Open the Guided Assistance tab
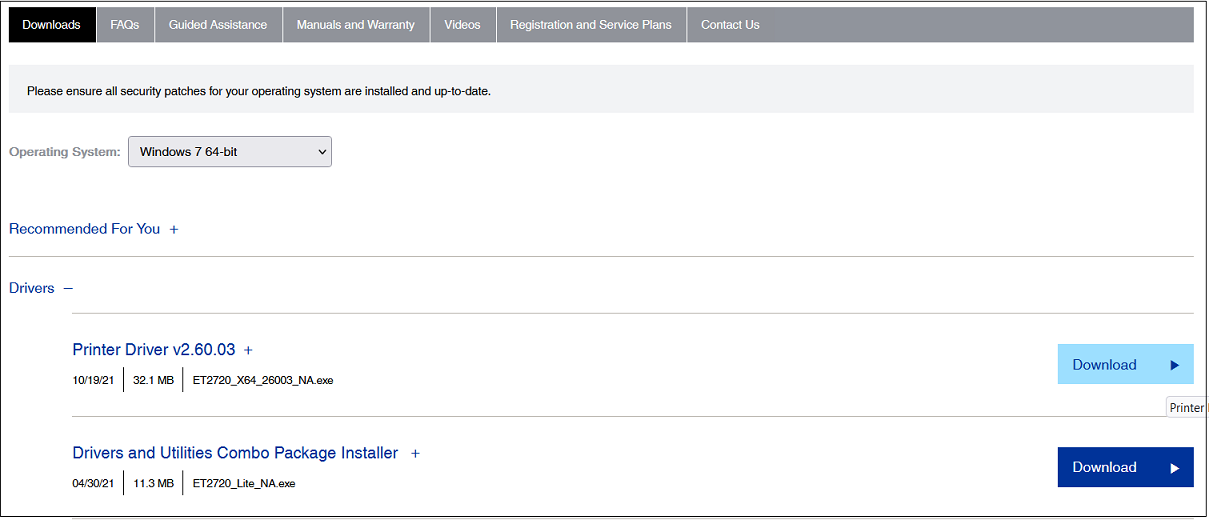The width and height of the screenshot is (1209, 524). (218, 25)
